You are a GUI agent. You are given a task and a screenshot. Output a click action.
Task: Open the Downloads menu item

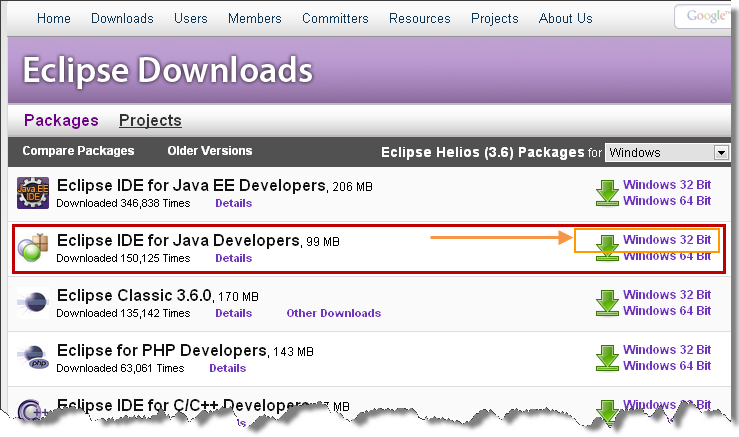pos(122,18)
